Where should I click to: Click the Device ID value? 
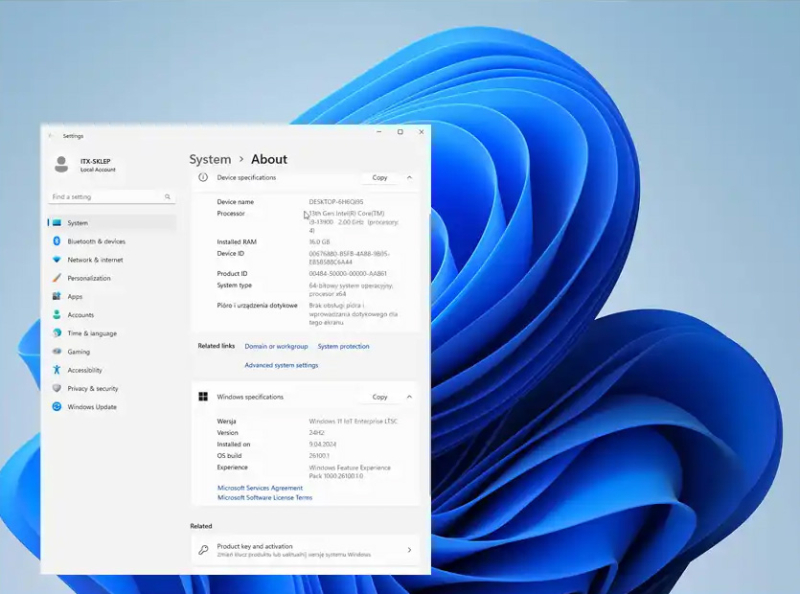point(349,258)
